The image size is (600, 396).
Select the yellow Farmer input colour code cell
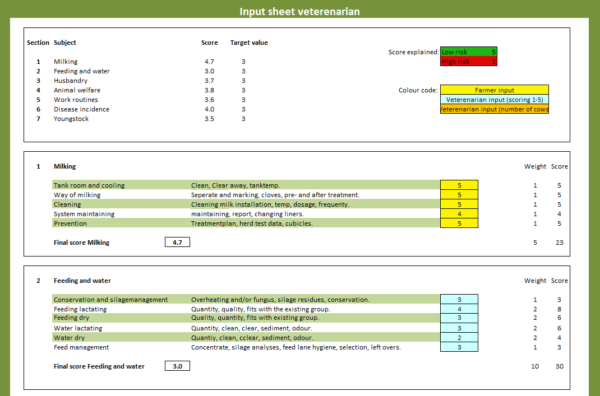pos(494,90)
